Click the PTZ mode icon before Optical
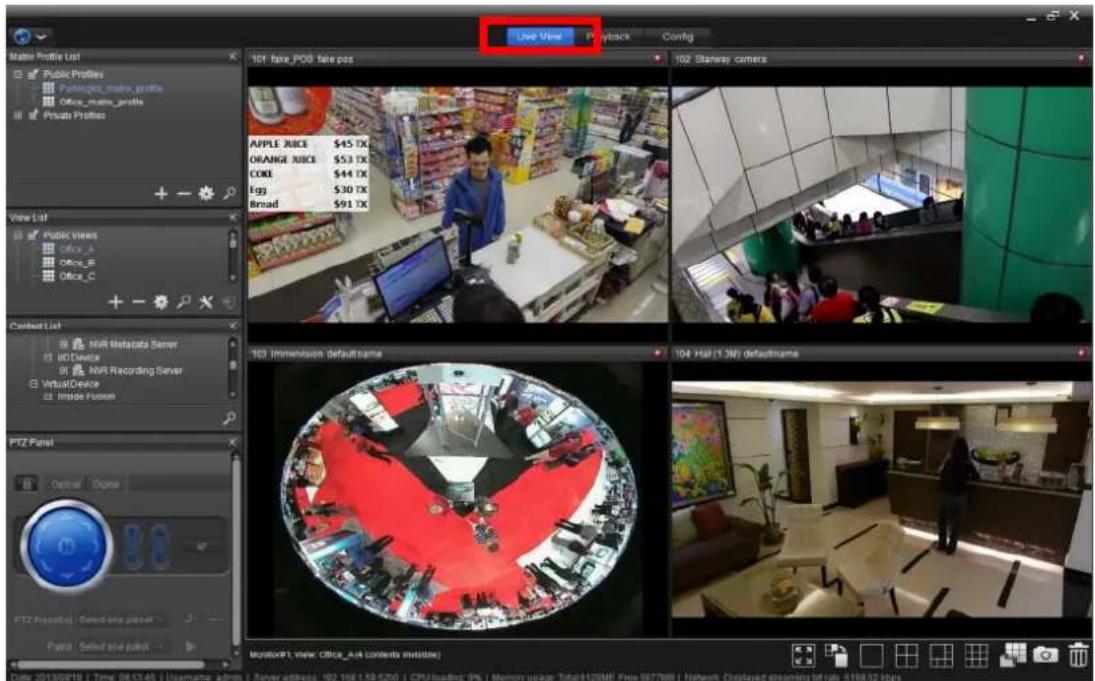This screenshot has width=1095, height=681. pos(27,483)
